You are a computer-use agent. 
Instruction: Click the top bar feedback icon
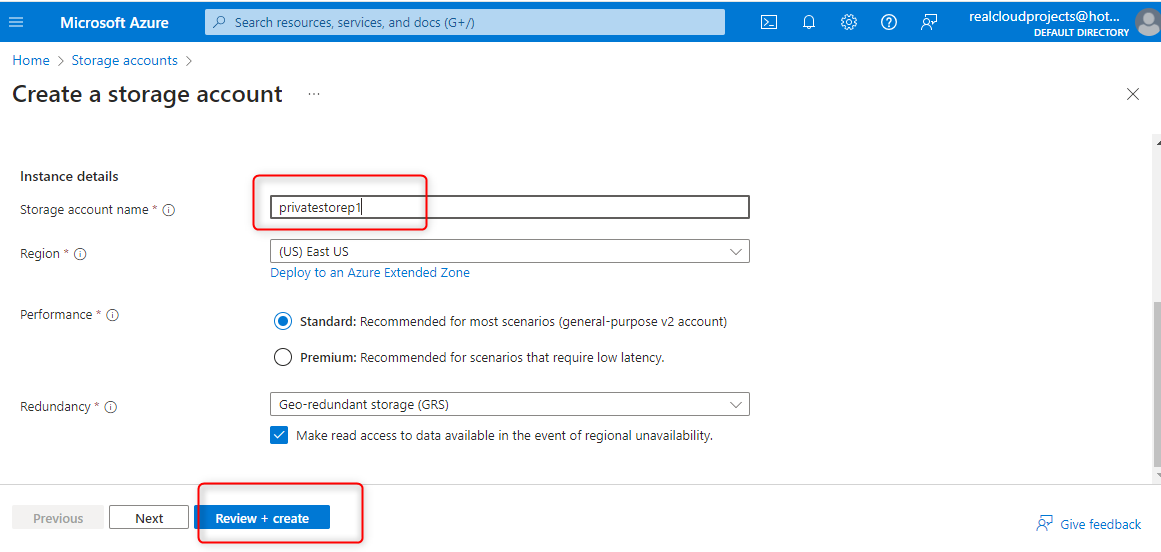[x=929, y=22]
